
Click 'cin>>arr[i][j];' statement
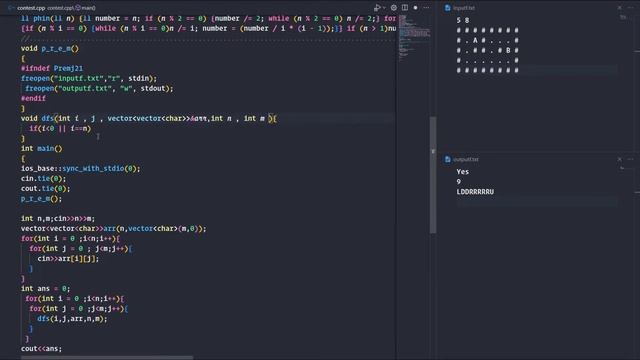(68, 259)
